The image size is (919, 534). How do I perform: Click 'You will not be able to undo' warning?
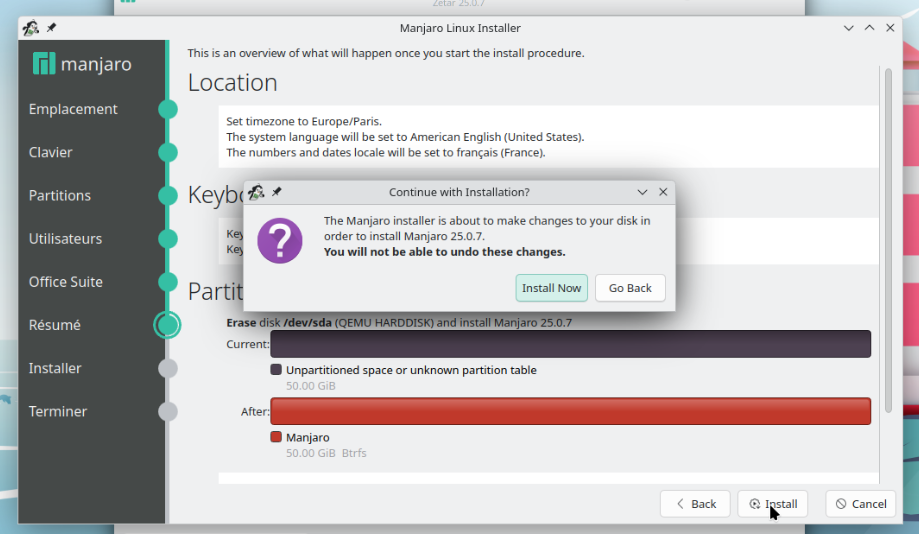(444, 252)
